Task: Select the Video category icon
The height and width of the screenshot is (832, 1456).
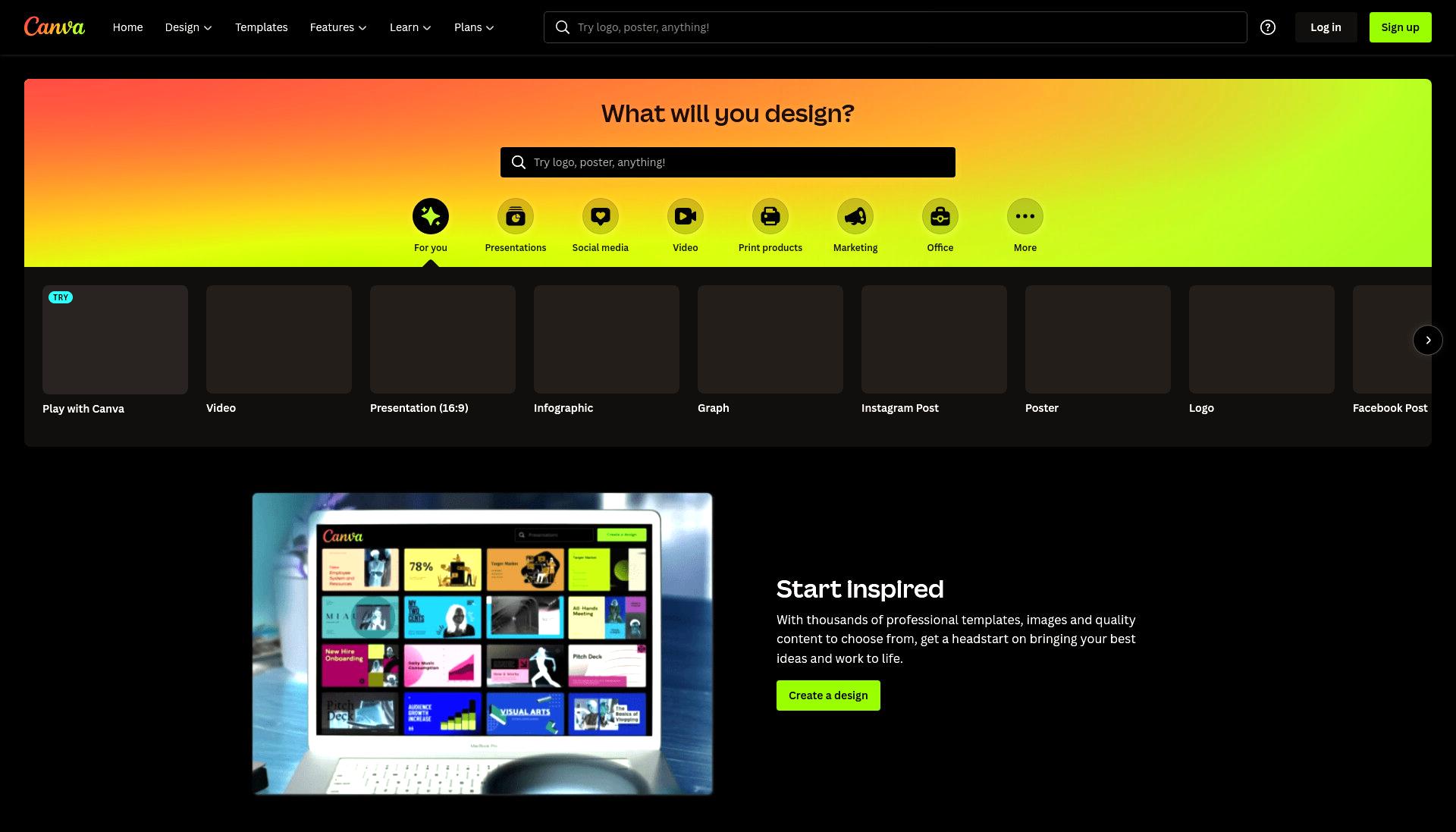Action: click(686, 217)
